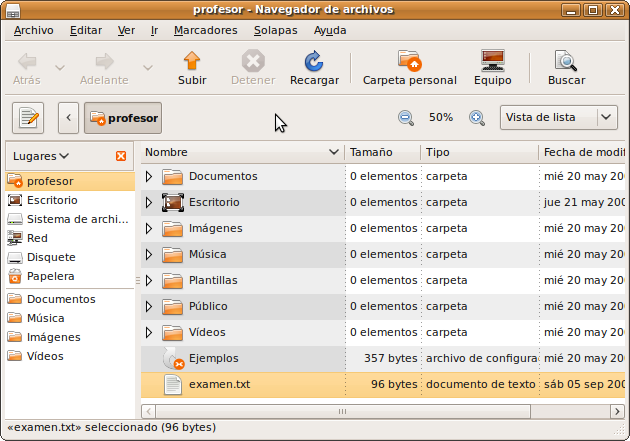Click the profesor path bar button

point(123,118)
